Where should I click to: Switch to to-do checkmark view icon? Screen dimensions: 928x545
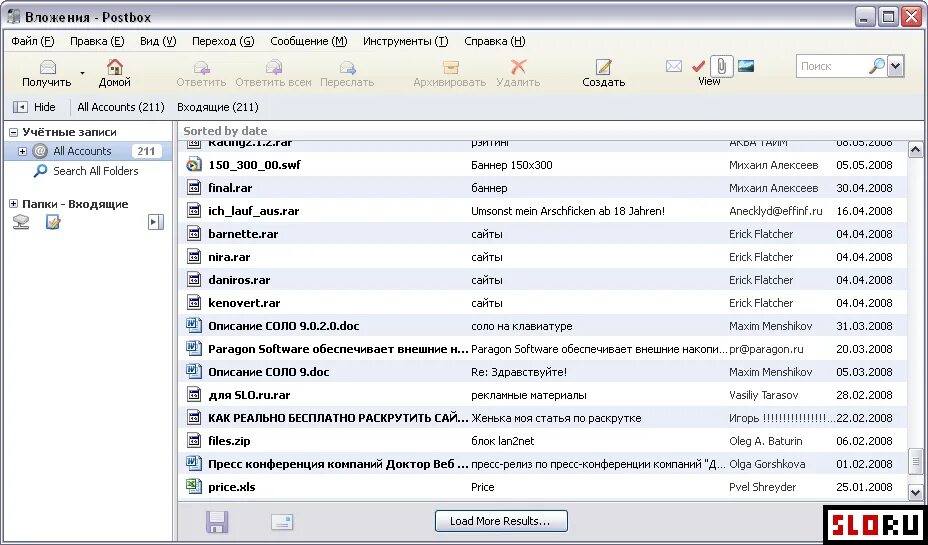pos(698,66)
